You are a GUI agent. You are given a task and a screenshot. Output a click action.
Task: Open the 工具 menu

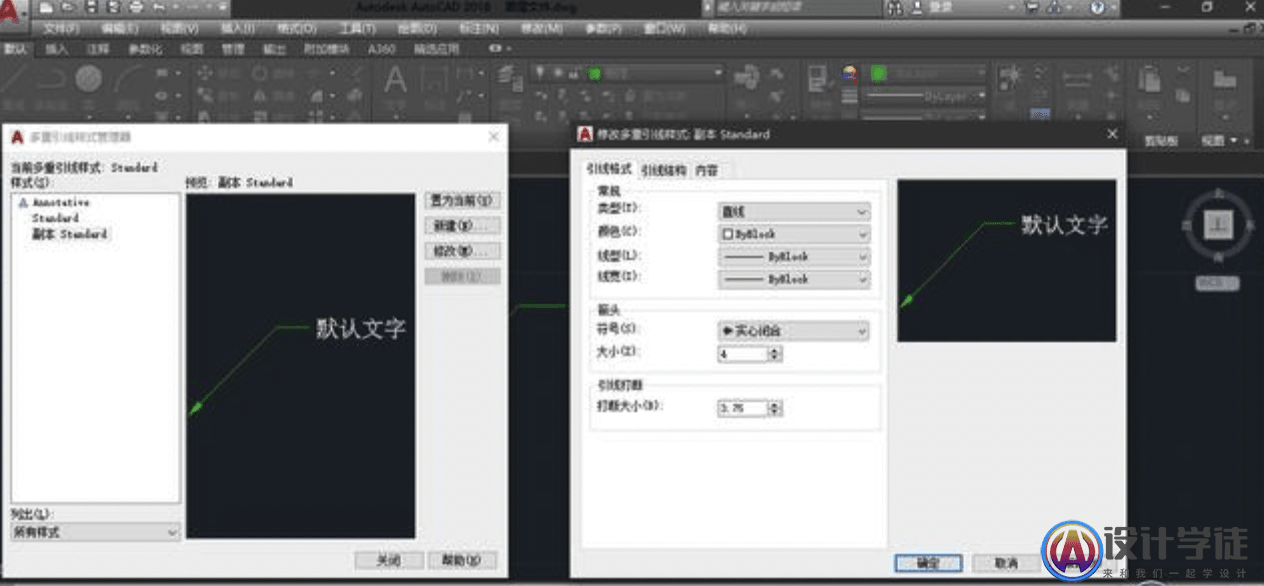pos(356,29)
